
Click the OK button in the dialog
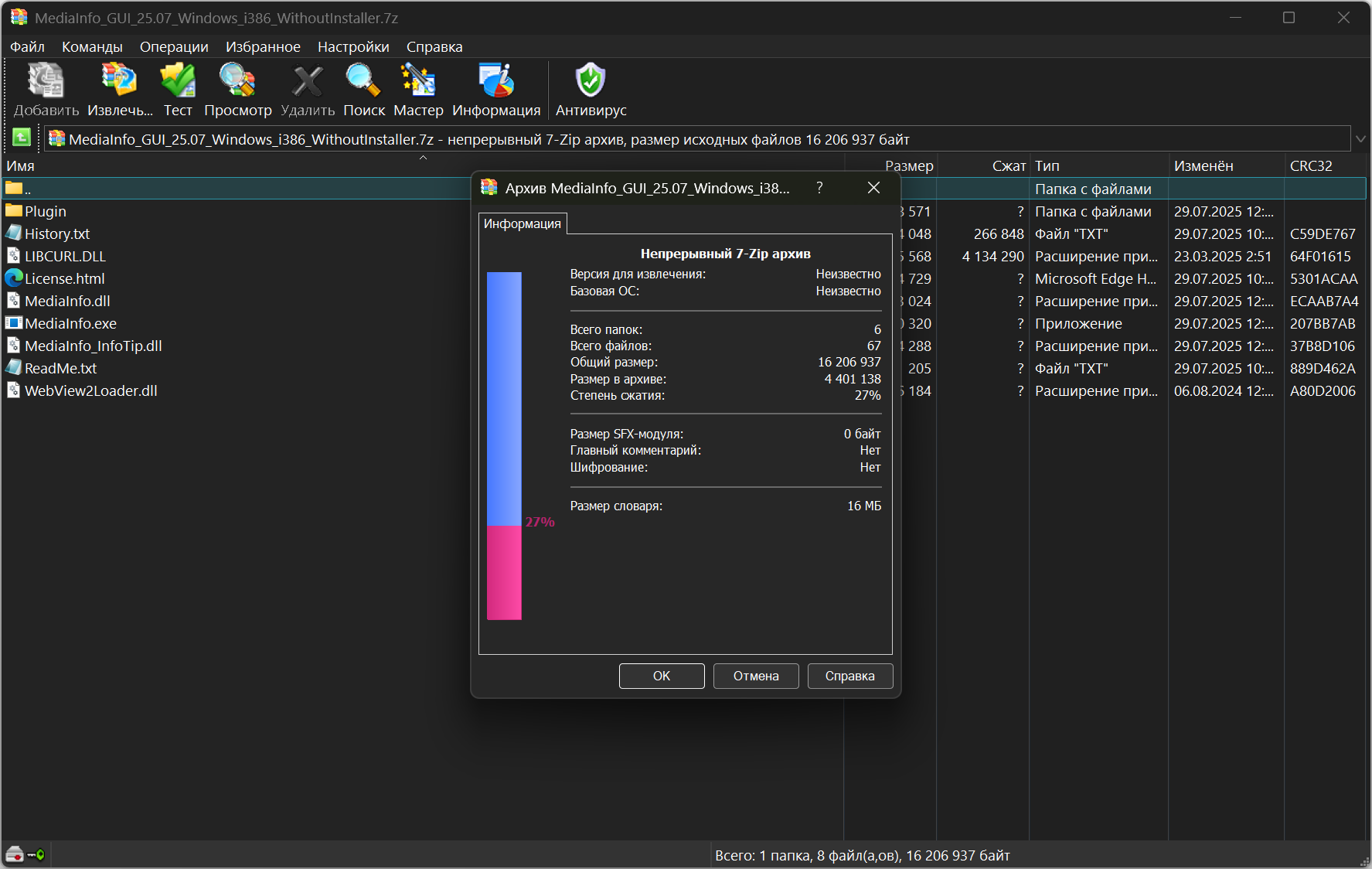point(662,676)
